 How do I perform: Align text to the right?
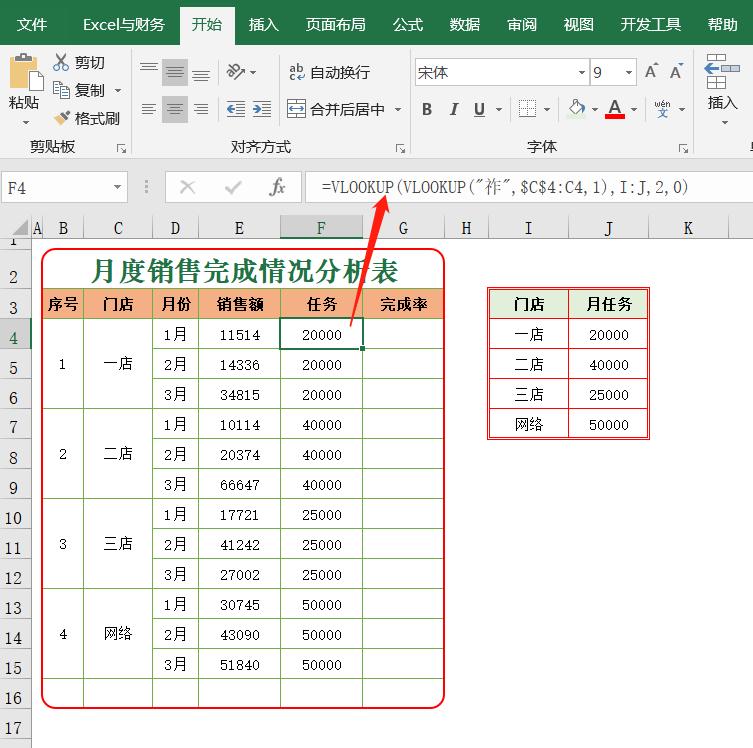click(201, 109)
